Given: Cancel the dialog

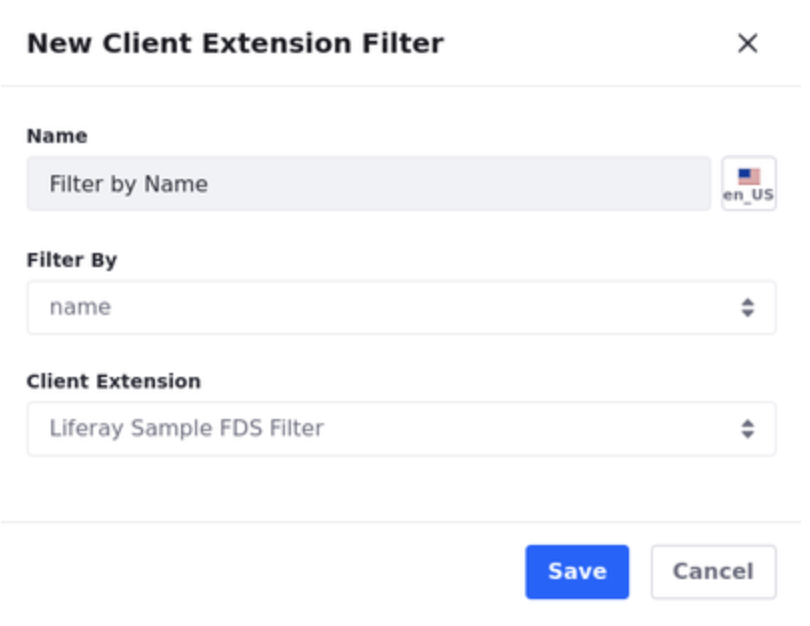Looking at the screenshot, I should (713, 572).
